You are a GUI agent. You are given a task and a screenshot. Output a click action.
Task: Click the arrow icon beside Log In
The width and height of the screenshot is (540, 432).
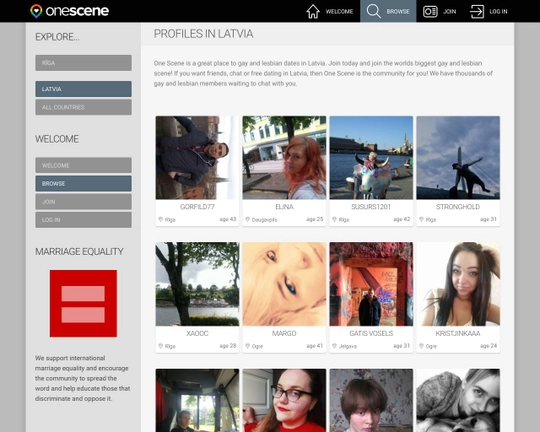[x=477, y=11]
